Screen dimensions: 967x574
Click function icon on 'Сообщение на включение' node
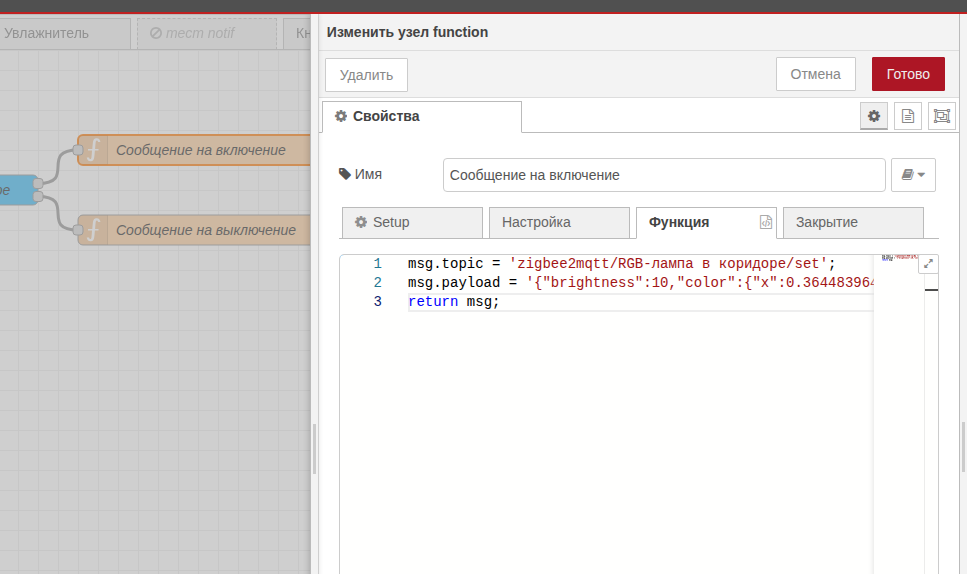(93, 150)
